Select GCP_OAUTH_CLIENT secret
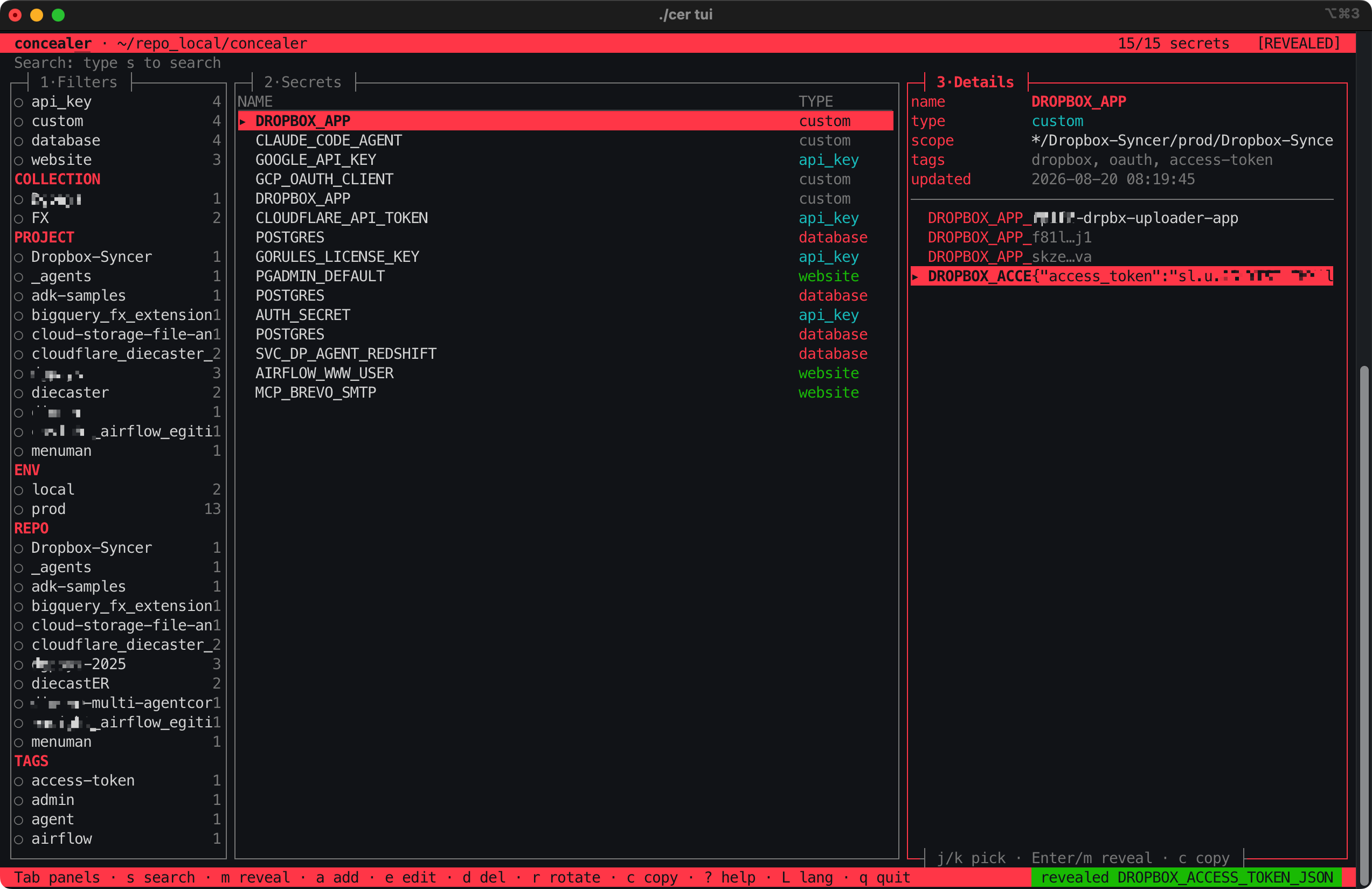This screenshot has height=889, width=1372. 565,180
